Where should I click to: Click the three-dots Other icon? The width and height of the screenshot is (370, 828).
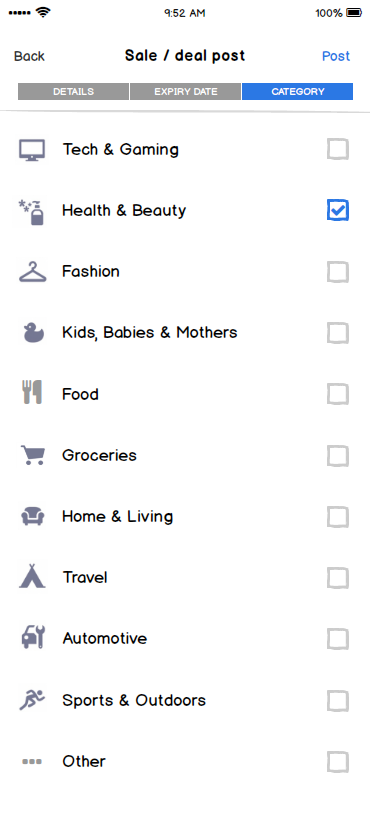[32, 761]
